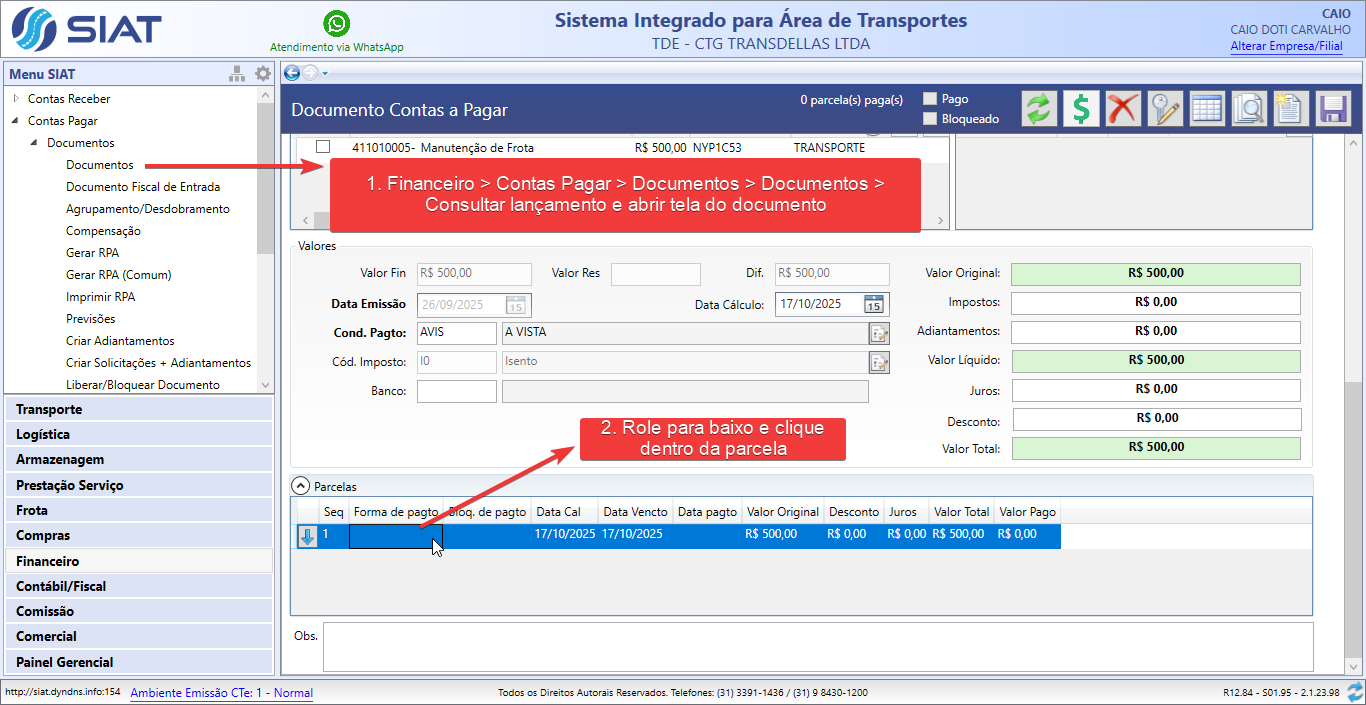Click the red X delete icon
1366x705 pixels.
1123,108
